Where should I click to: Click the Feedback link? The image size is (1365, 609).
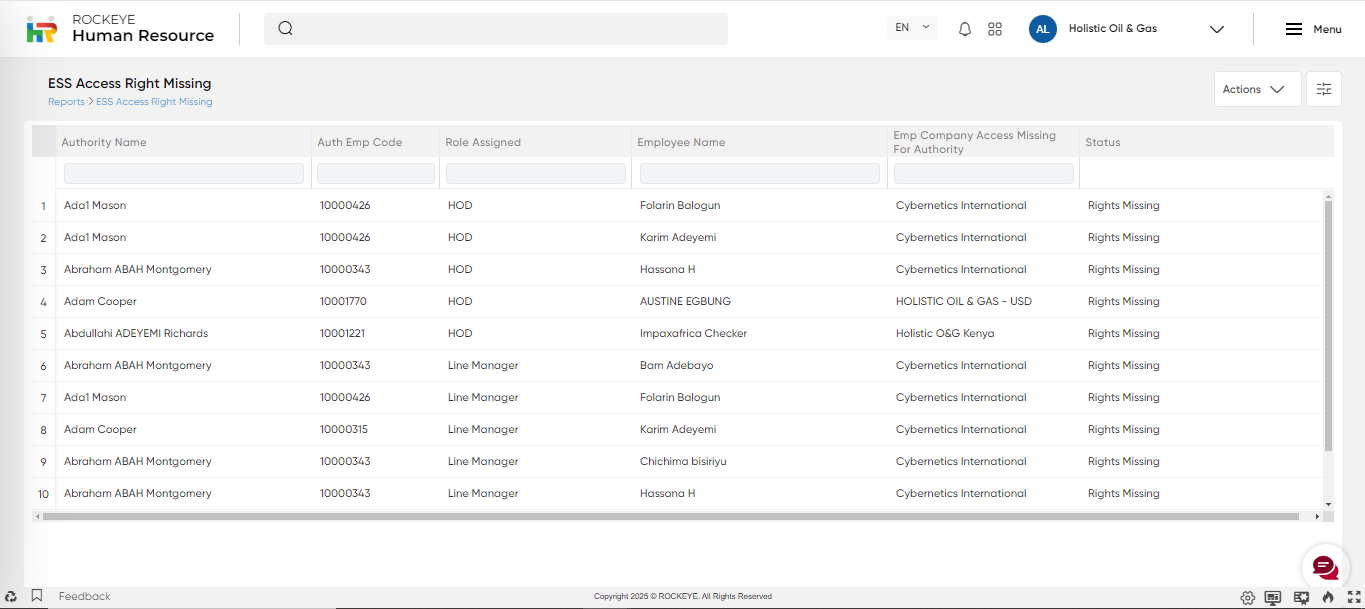(85, 596)
